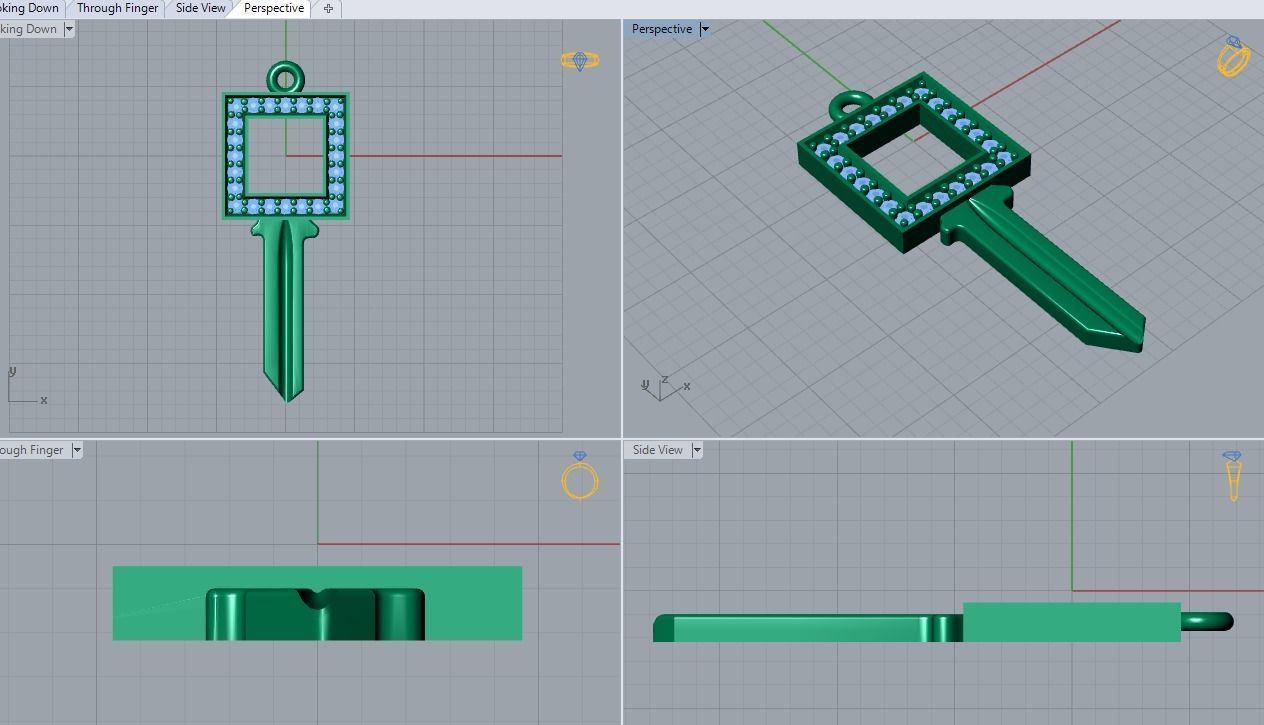
Task: Select the bail loop atop the key pendant
Action: click(x=285, y=78)
